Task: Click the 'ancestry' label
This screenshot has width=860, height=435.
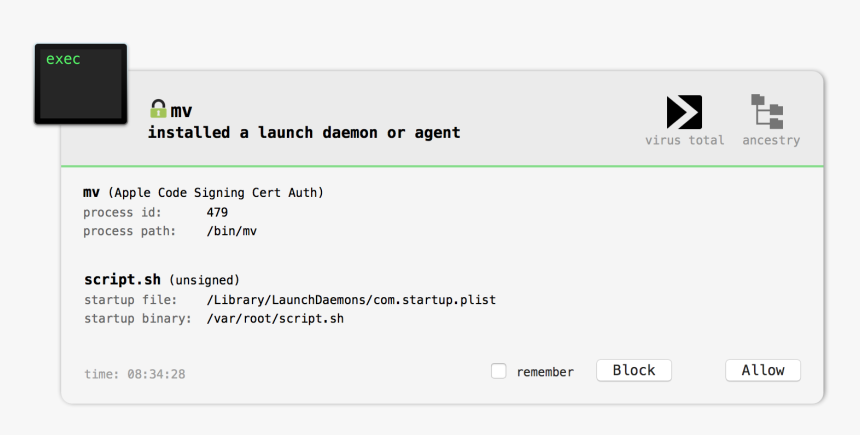Action: coord(771,140)
